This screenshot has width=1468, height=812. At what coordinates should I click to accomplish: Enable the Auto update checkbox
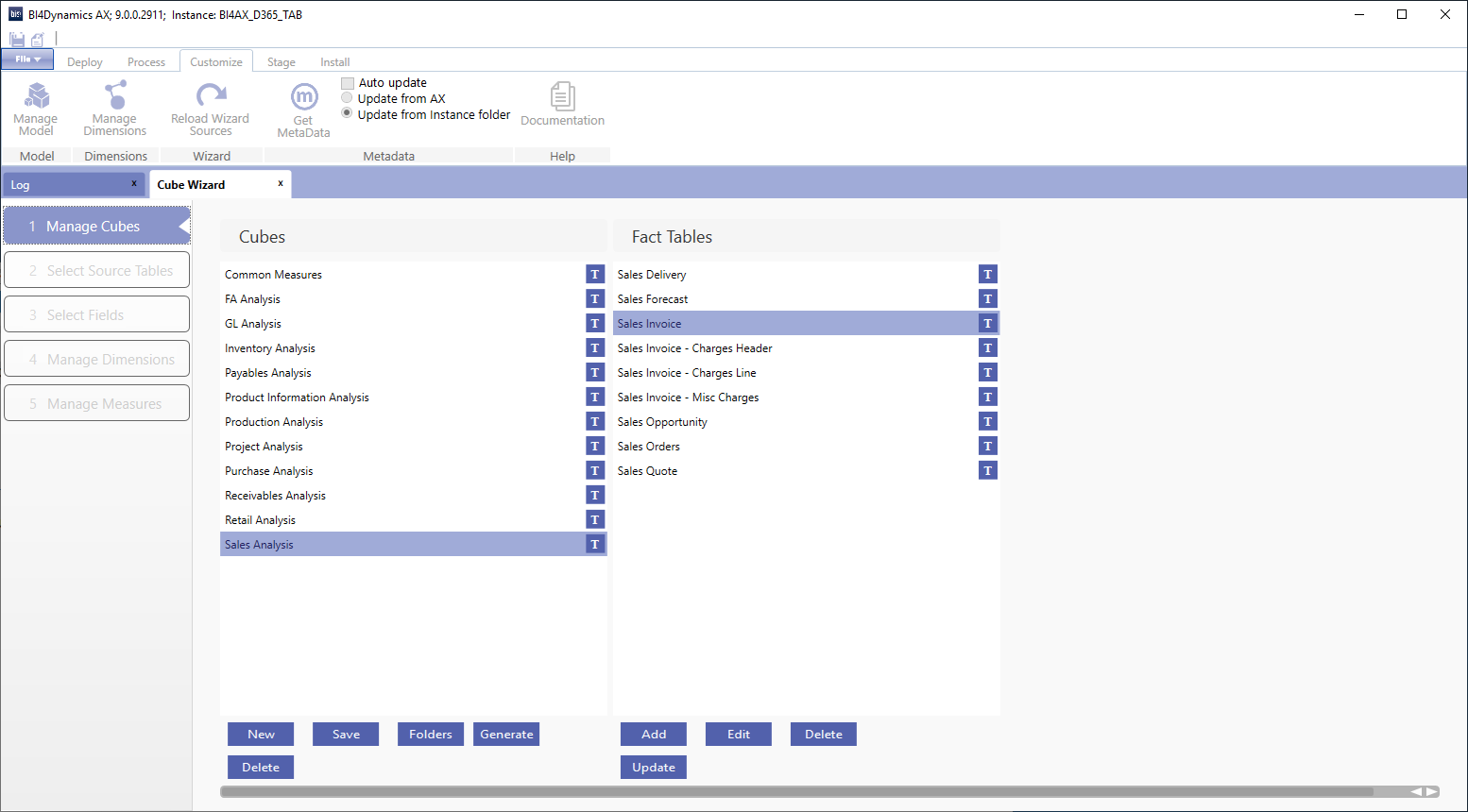tap(348, 83)
